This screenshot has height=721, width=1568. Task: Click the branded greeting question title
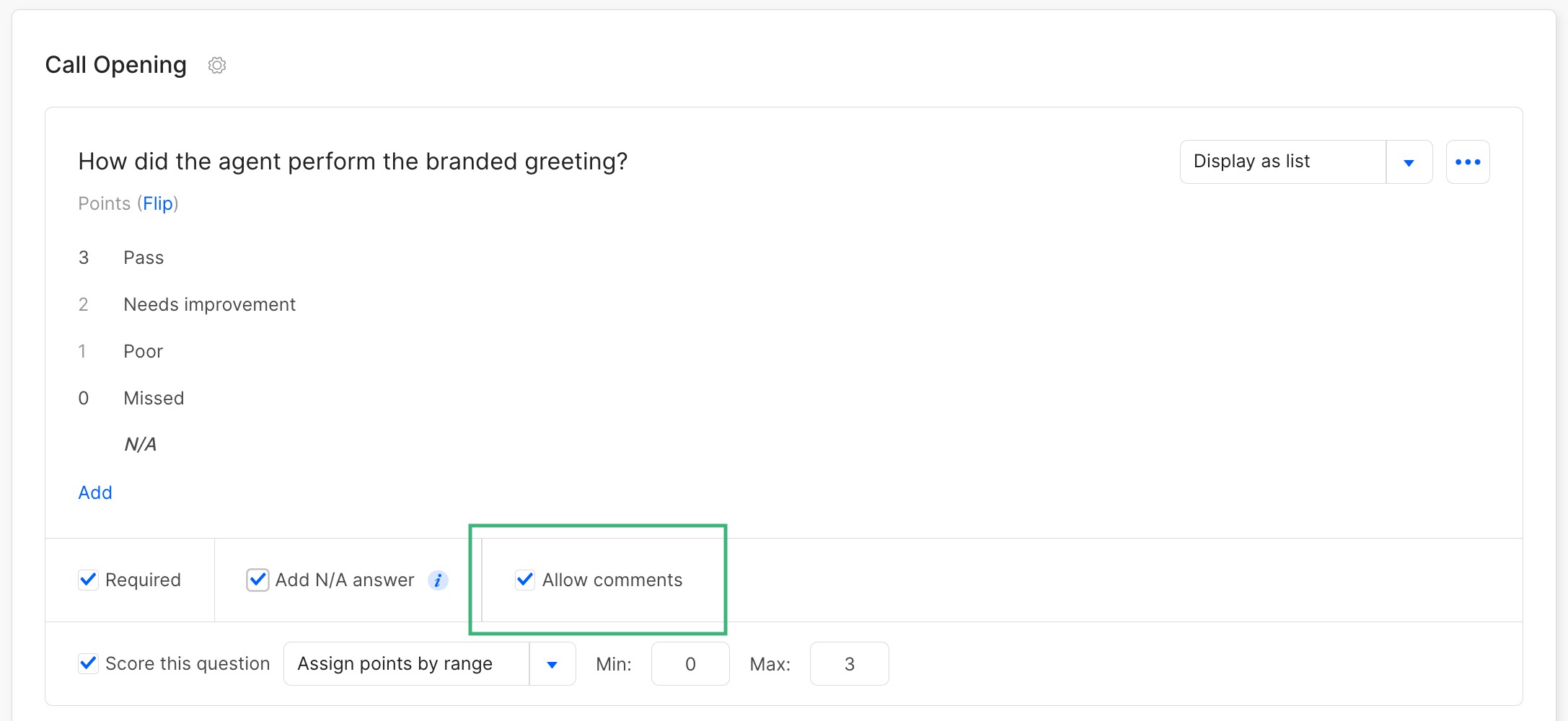point(352,161)
